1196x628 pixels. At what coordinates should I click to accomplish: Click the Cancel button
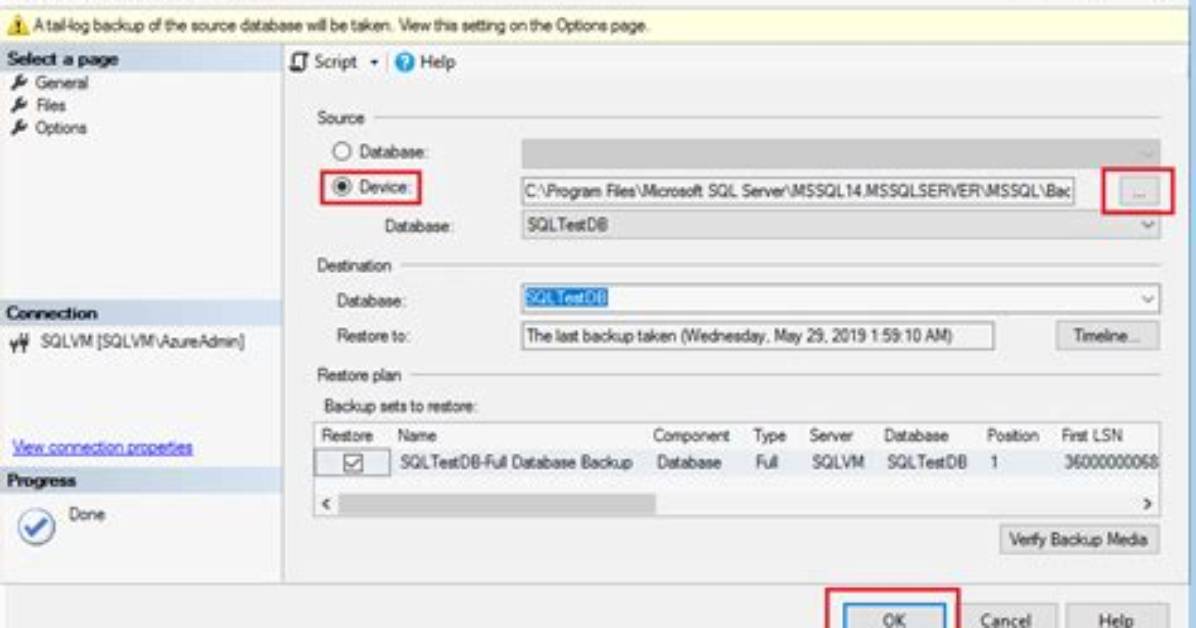coord(1005,619)
